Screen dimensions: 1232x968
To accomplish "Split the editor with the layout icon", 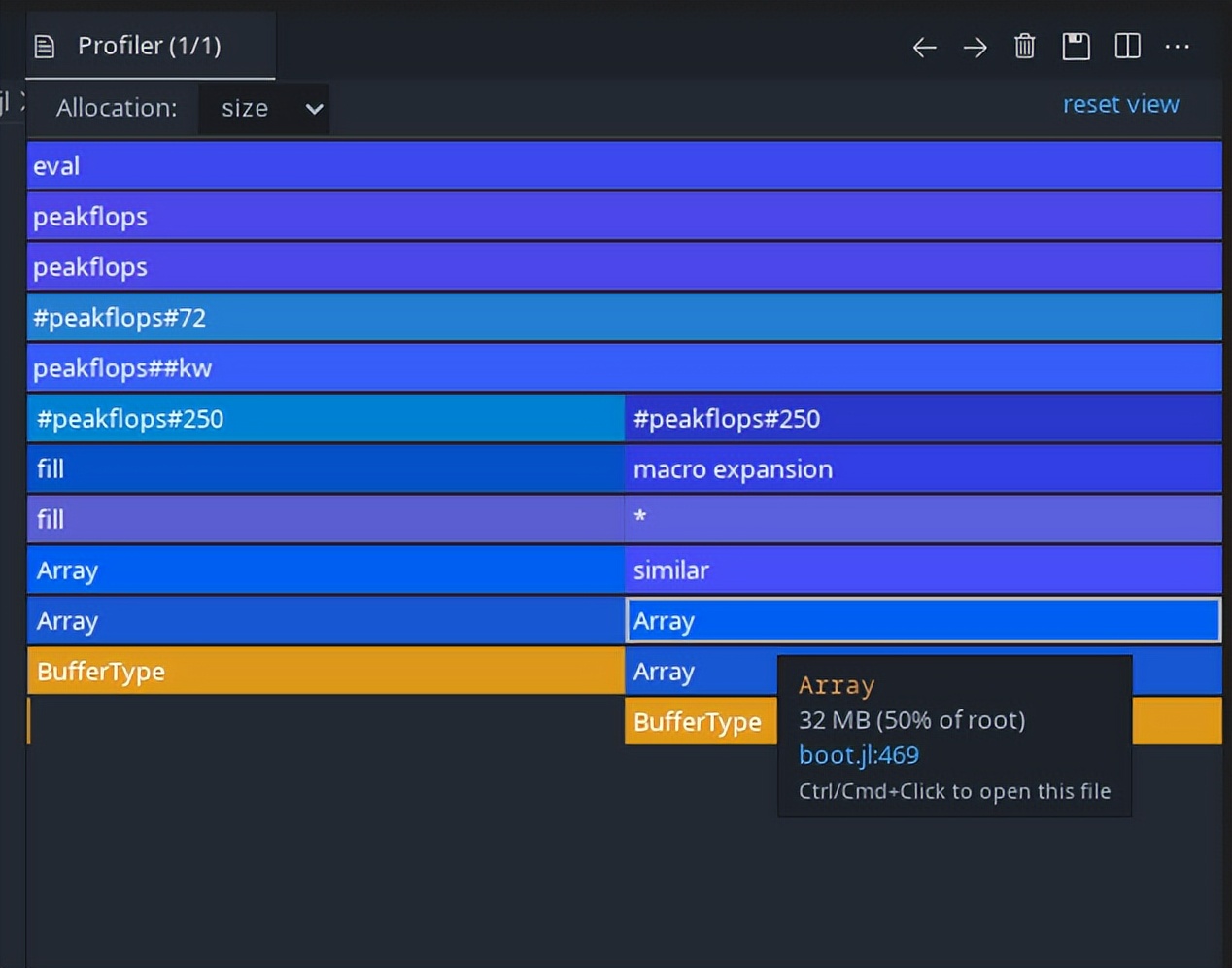I will (x=1127, y=46).
